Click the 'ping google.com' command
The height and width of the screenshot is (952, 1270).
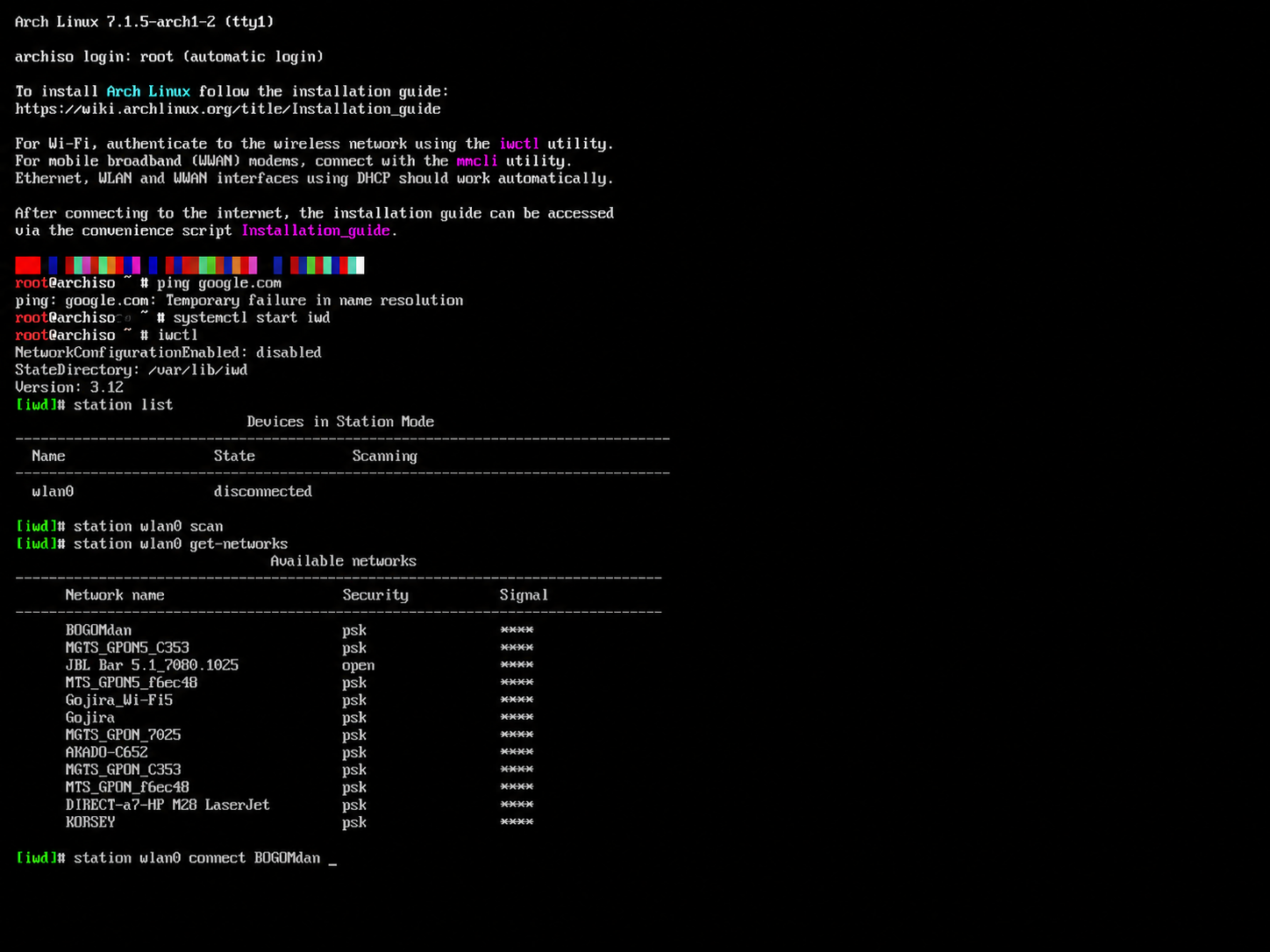[219, 283]
